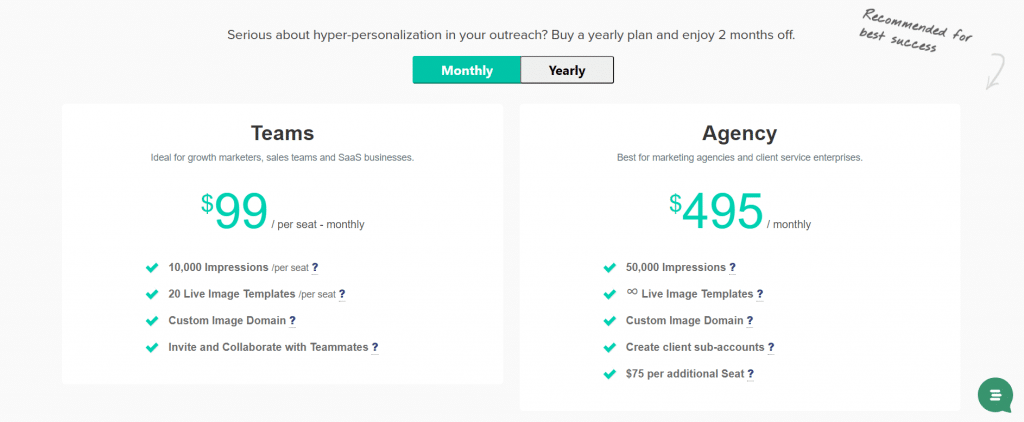This screenshot has height=422, width=1024.
Task: Click the Agency plan heading
Action: [740, 133]
